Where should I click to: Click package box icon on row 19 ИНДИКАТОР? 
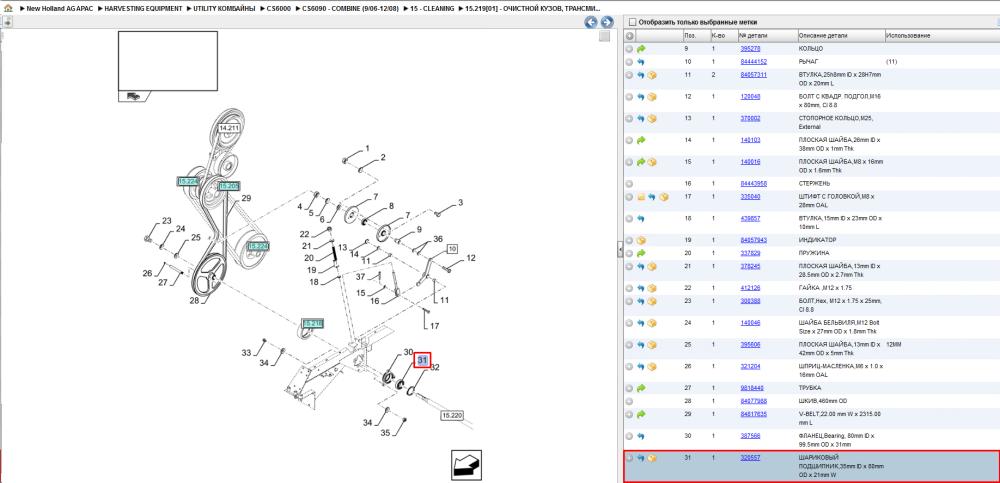coord(641,240)
